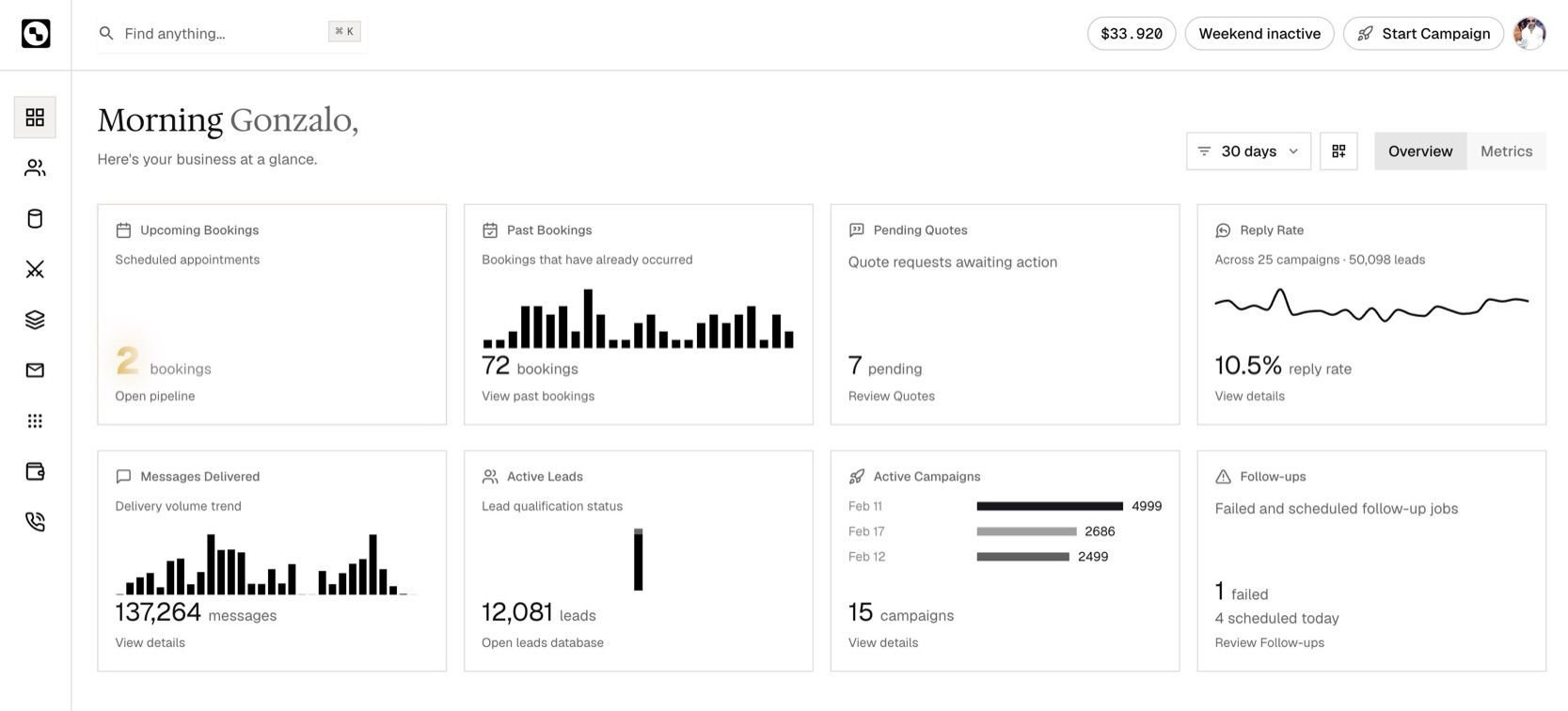Click the Review Follow-ups link
Screen dimensions: 1568x711
(x=1269, y=642)
